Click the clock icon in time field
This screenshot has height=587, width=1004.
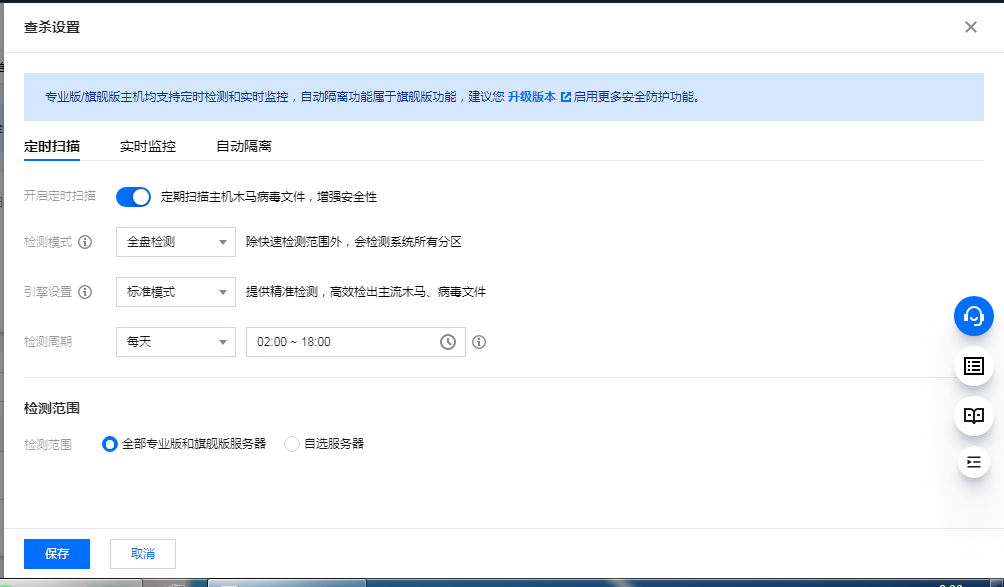448,342
